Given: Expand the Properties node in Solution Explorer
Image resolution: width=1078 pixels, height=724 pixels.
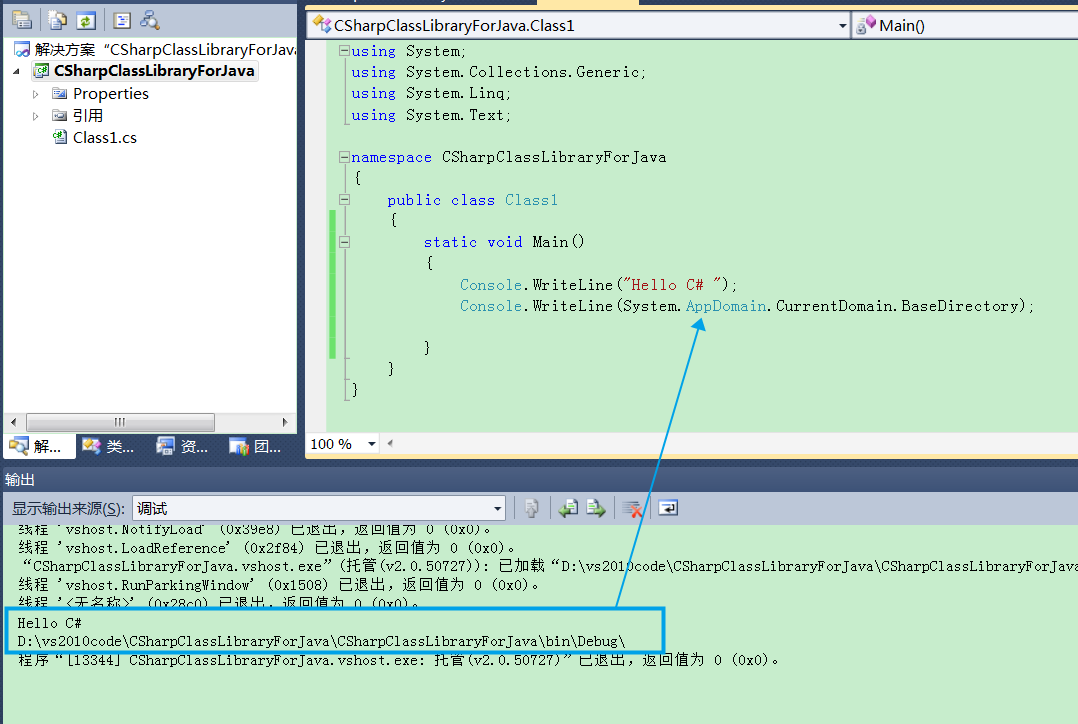Looking at the screenshot, I should (x=36, y=93).
